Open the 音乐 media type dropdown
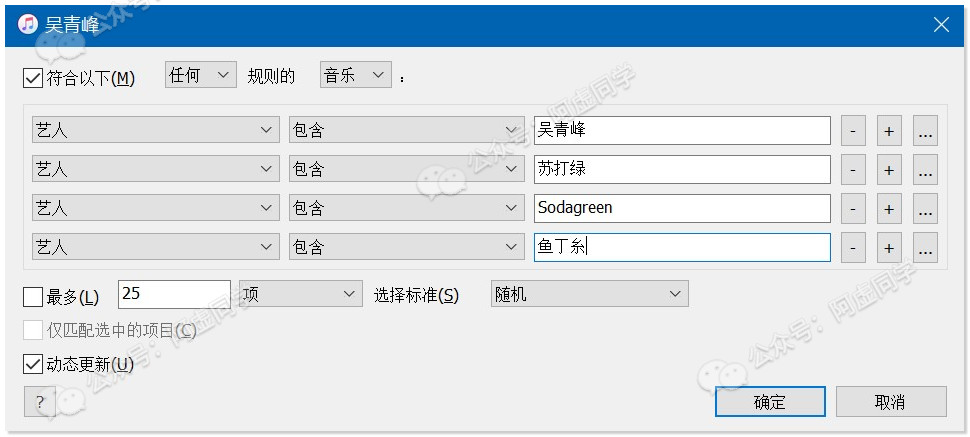This screenshot has width=970, height=437. 355,75
